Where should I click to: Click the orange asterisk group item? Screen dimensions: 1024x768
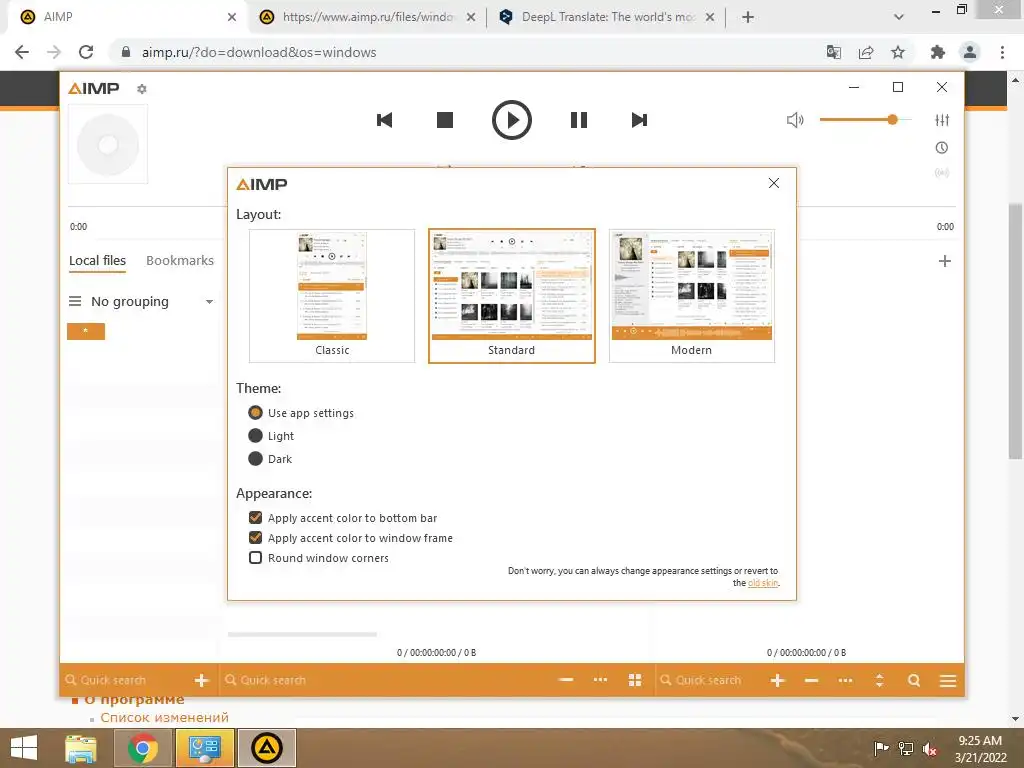point(86,331)
